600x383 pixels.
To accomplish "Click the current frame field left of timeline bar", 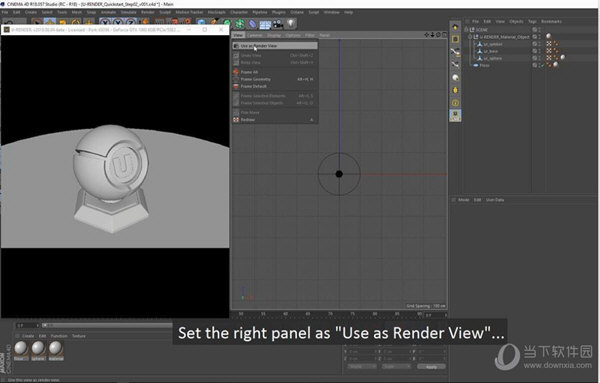I will pyautogui.click(x=28, y=325).
